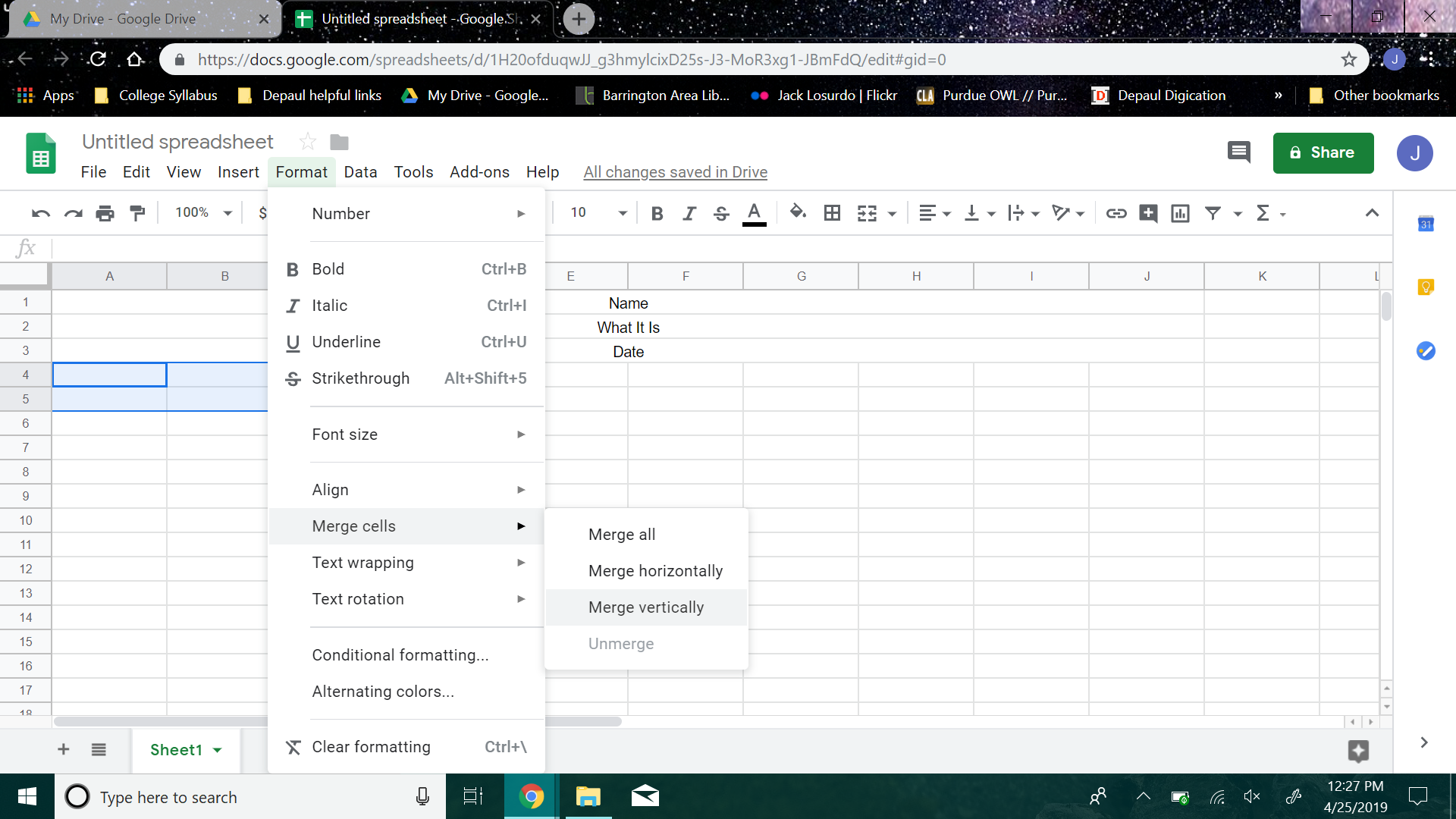The image size is (1456, 819).
Task: Click the borders/grid icon in toolbar
Action: [x=831, y=212]
